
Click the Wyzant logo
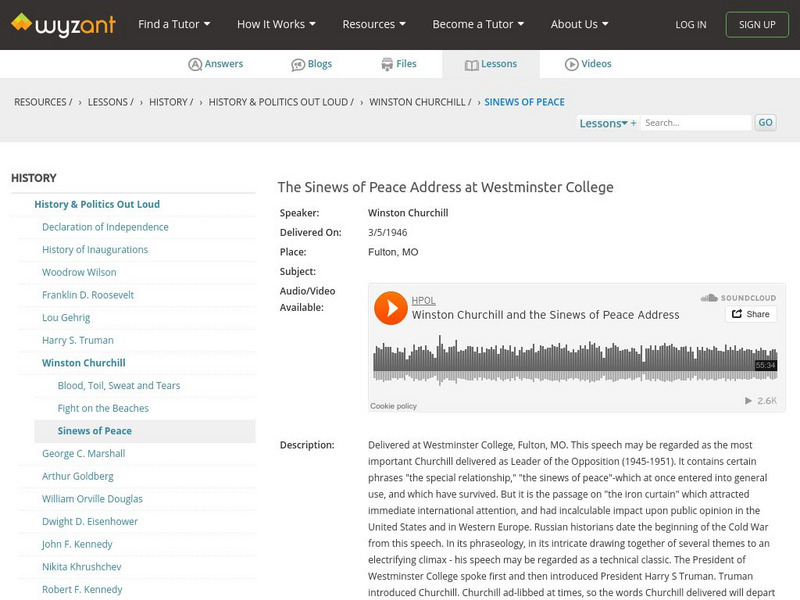62,24
